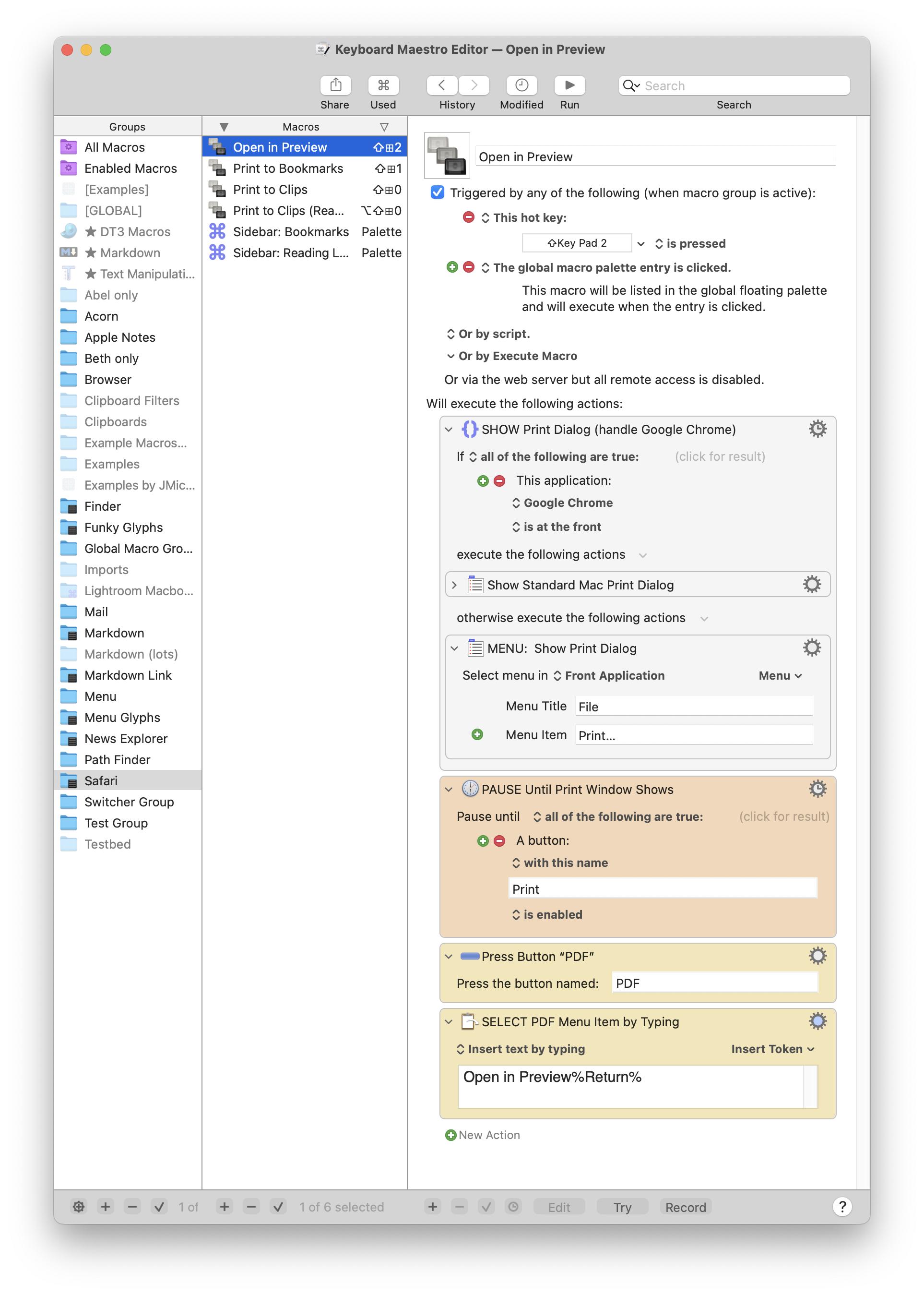Viewport: 924px width, 1295px height.
Task: Add a new macro with the plus button
Action: coord(224,1206)
